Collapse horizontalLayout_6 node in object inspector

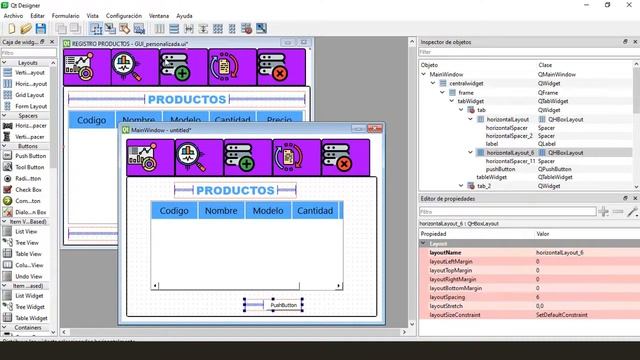pyautogui.click(x=470, y=153)
